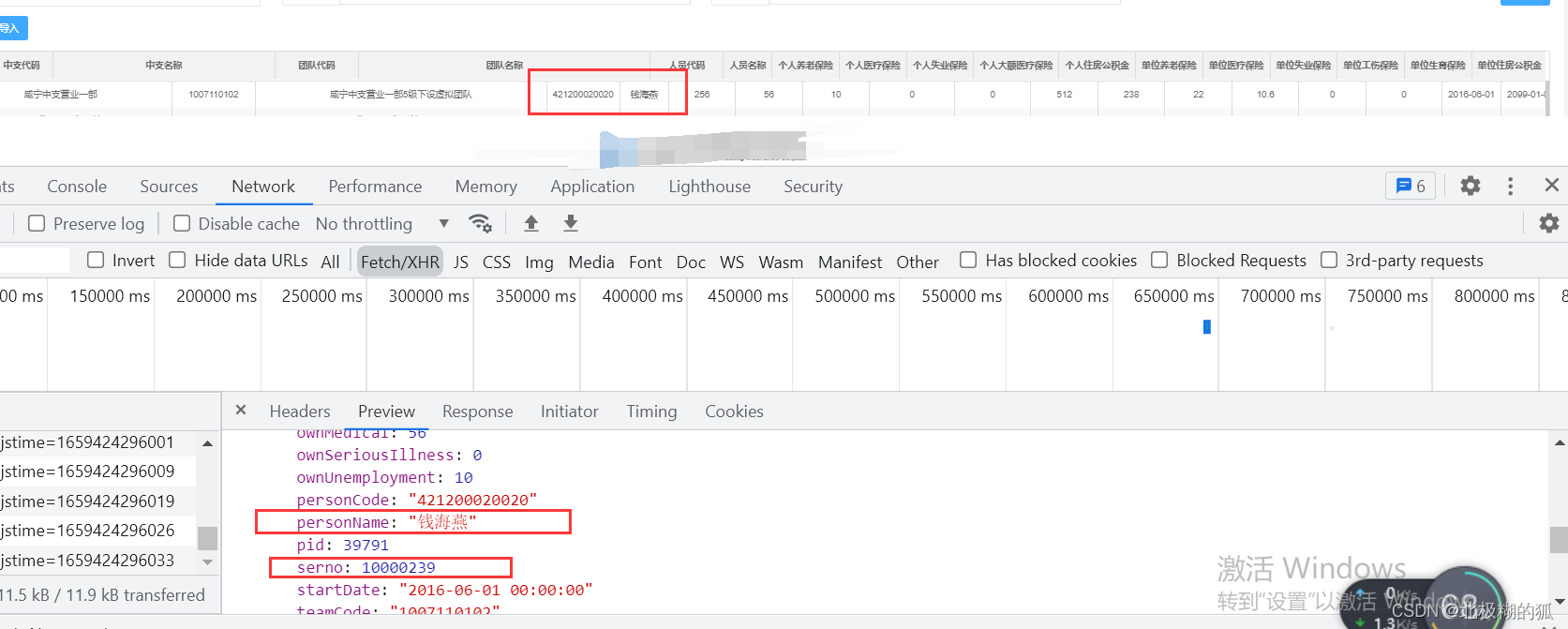Screen dimensions: 1568x629
Task: Click table cell 421200020020
Action: tap(583, 94)
